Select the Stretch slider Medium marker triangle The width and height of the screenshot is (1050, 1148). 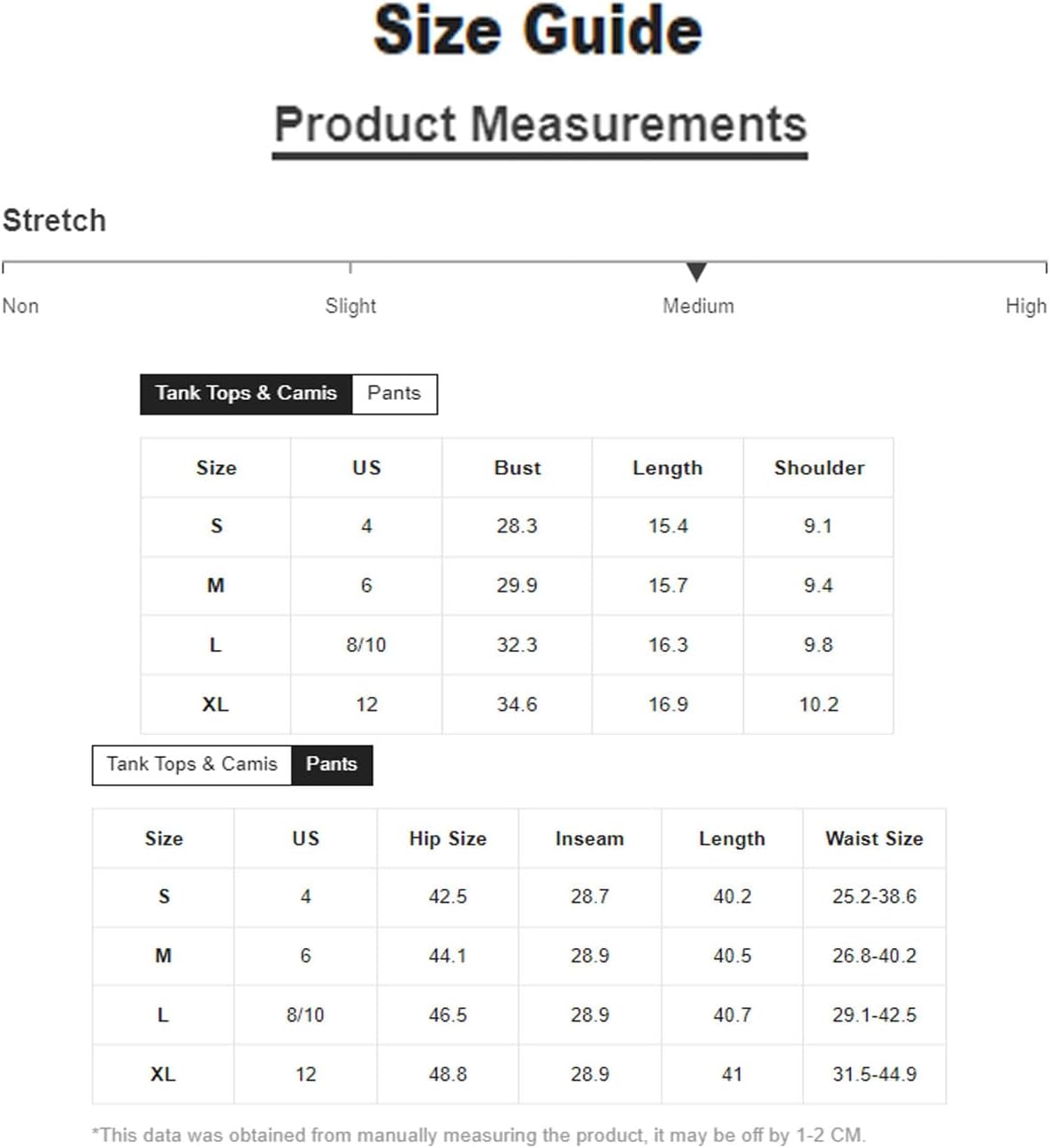(x=696, y=272)
